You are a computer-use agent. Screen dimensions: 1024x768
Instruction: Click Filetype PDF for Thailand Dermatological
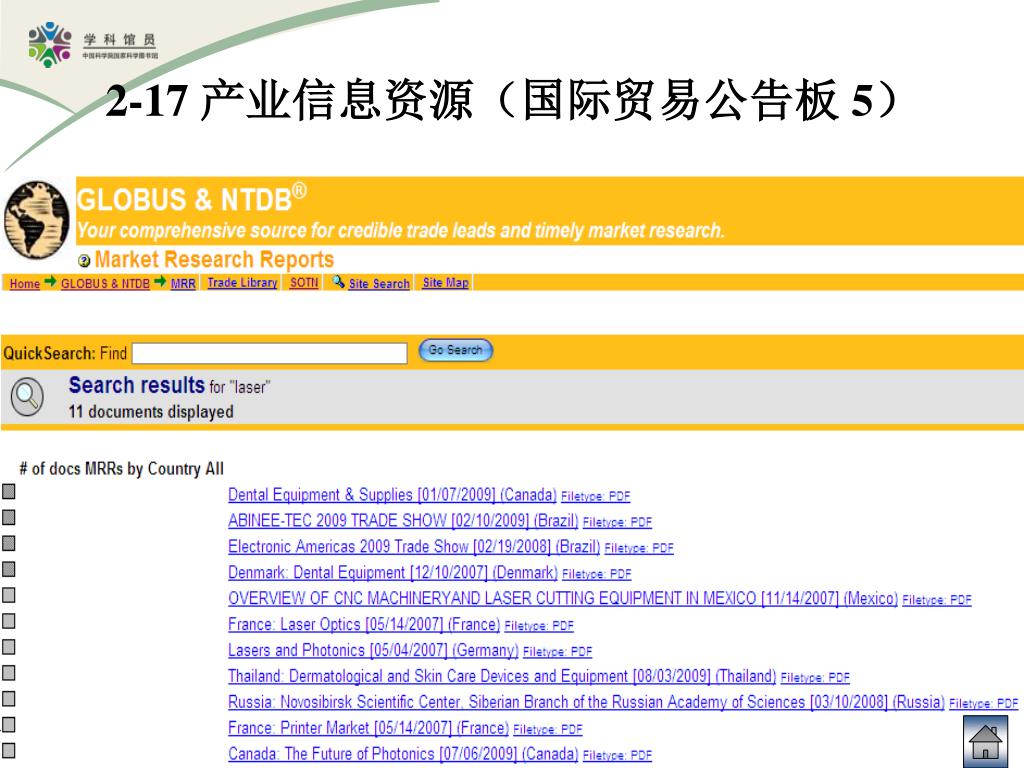pos(815,678)
